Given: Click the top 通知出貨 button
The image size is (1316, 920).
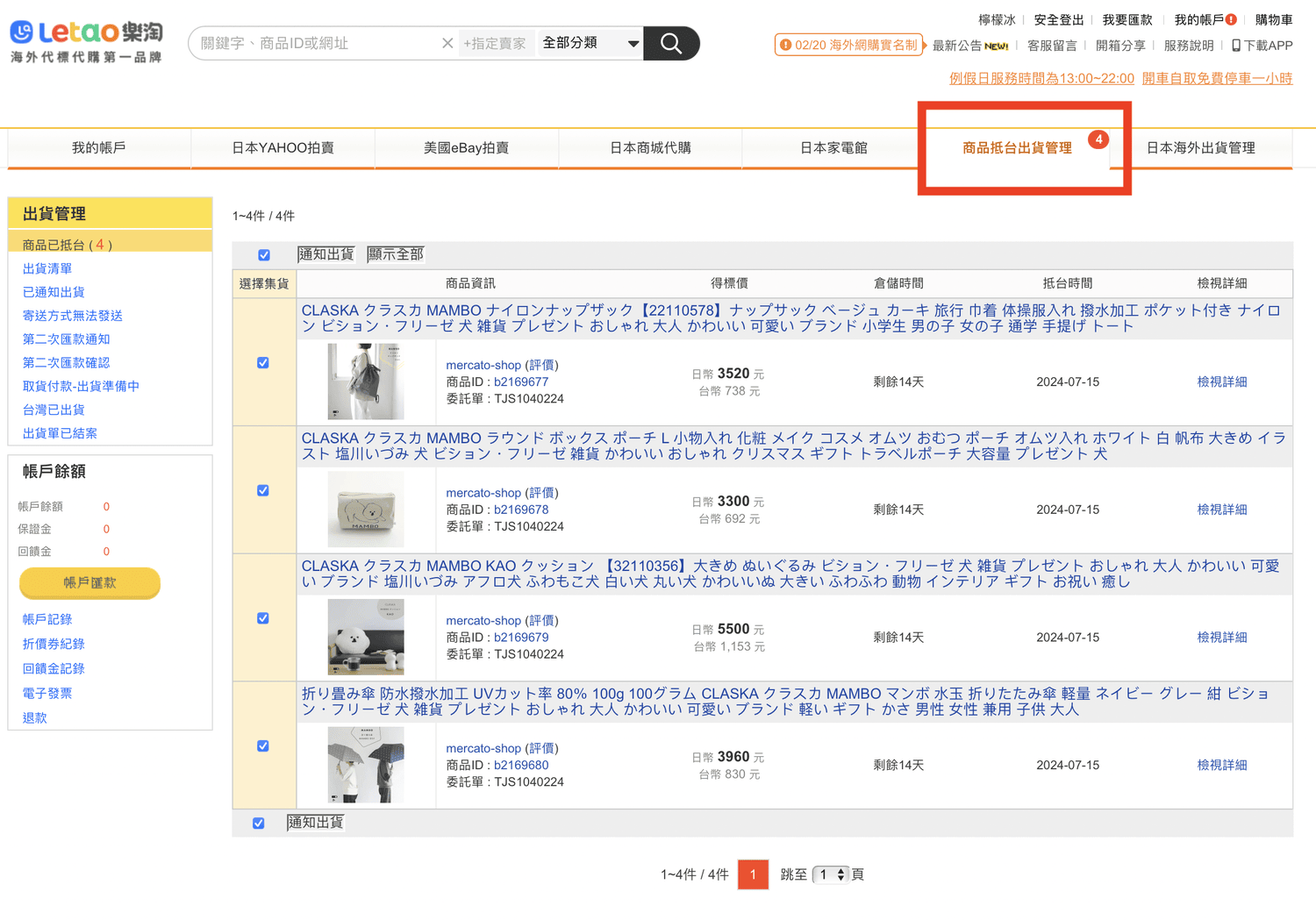Looking at the screenshot, I should (x=326, y=254).
